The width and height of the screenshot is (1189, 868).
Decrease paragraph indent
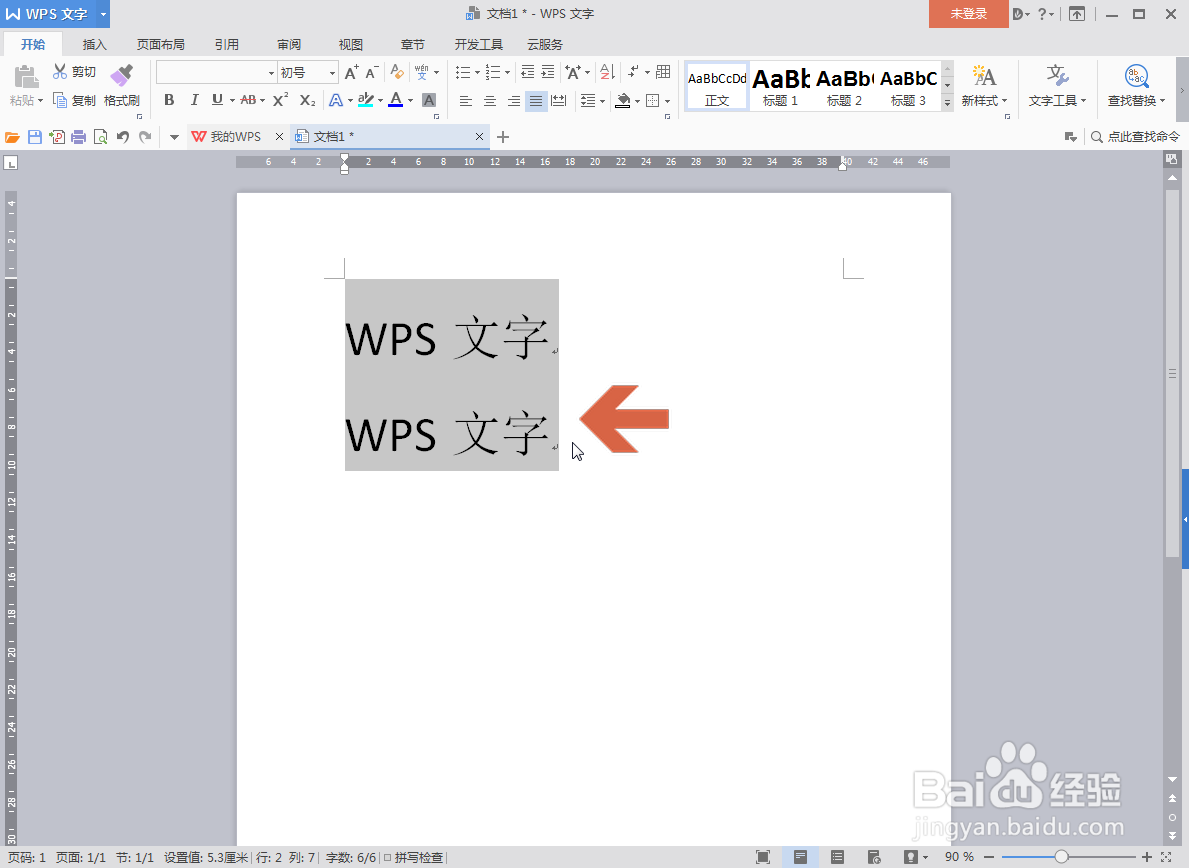(528, 72)
